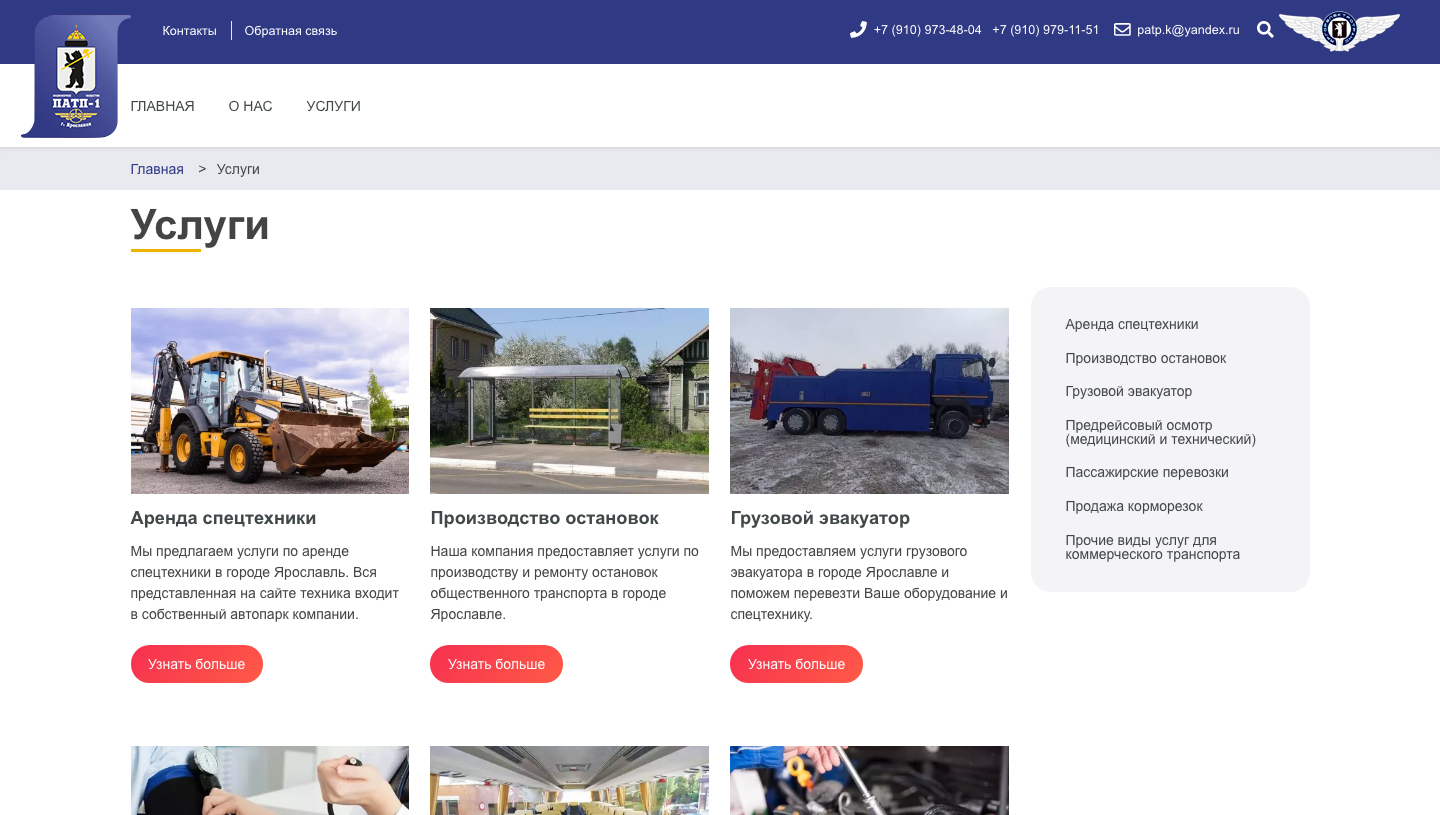Click the Обратная связь link
Screen dimensions: 1440x815
point(291,30)
